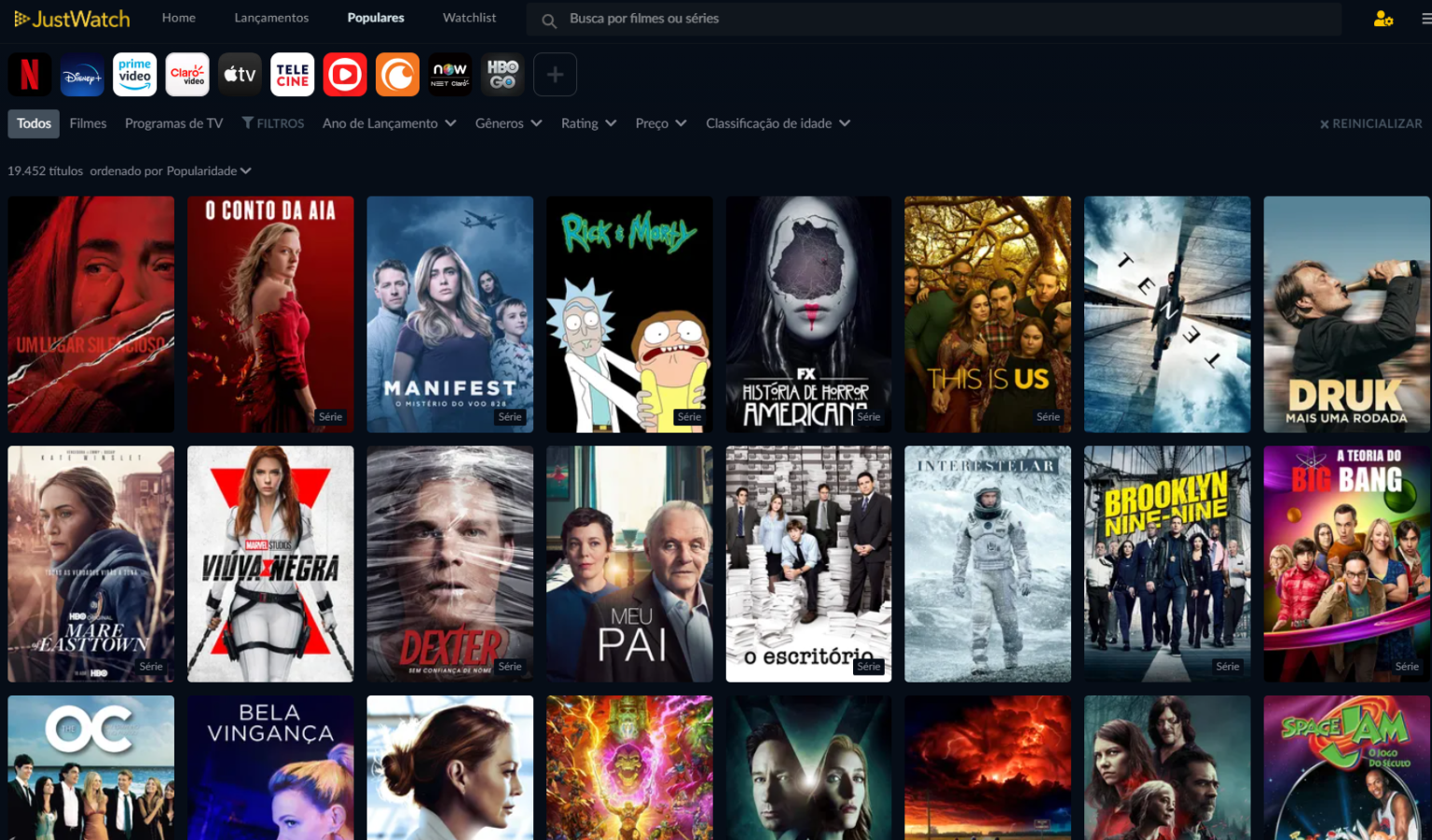The height and width of the screenshot is (840, 1432).
Task: Open Rick and Morty poster
Action: pos(629,314)
